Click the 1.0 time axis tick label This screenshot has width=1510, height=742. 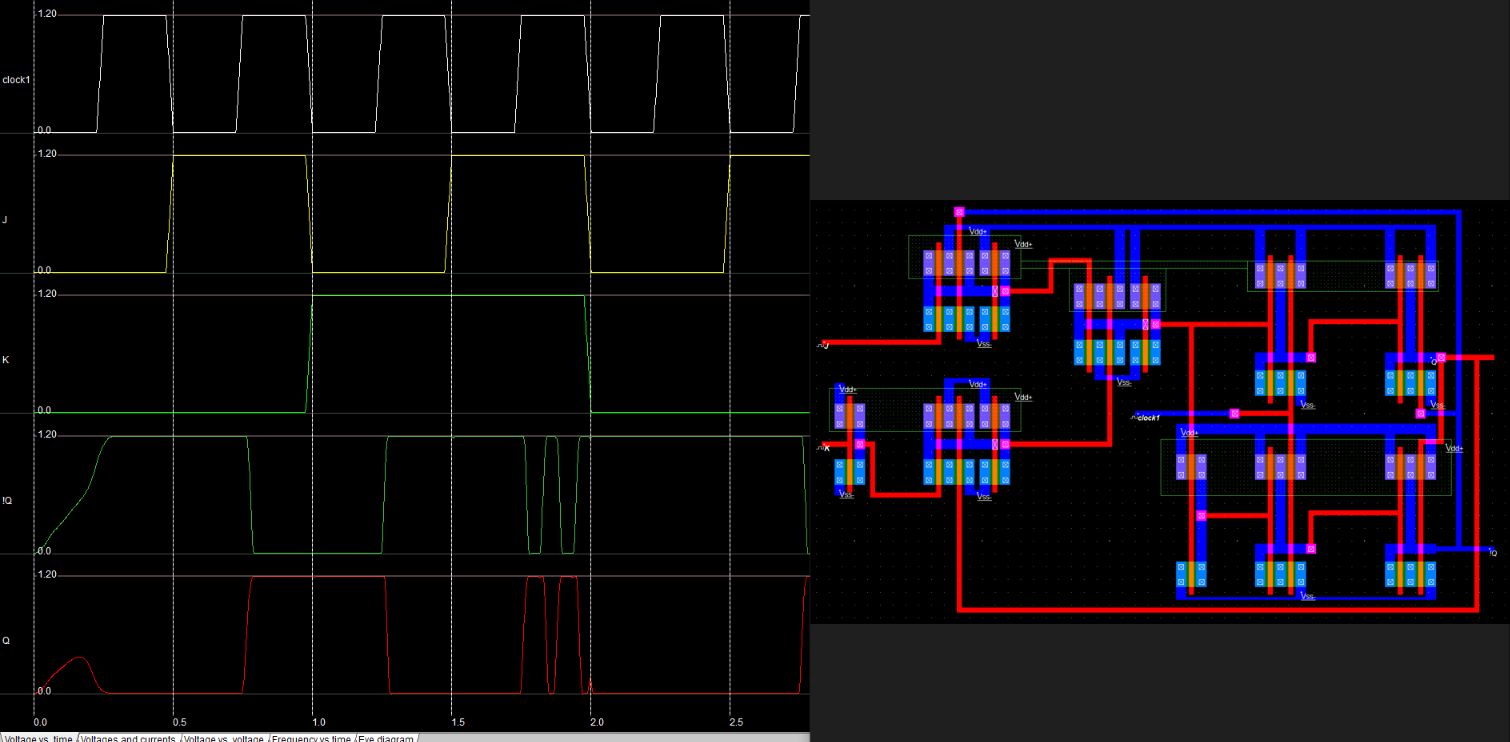coord(319,722)
